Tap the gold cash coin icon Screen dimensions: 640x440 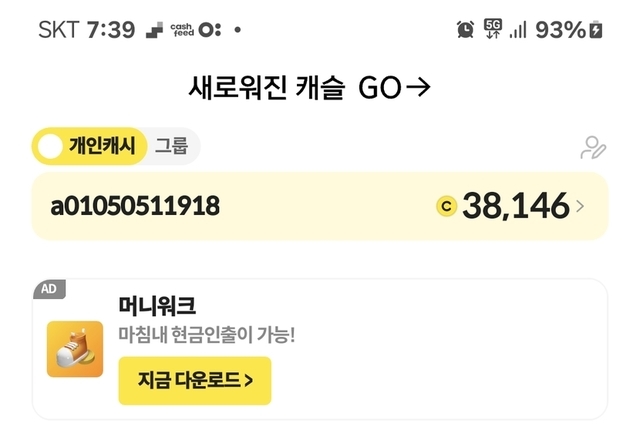(x=447, y=207)
